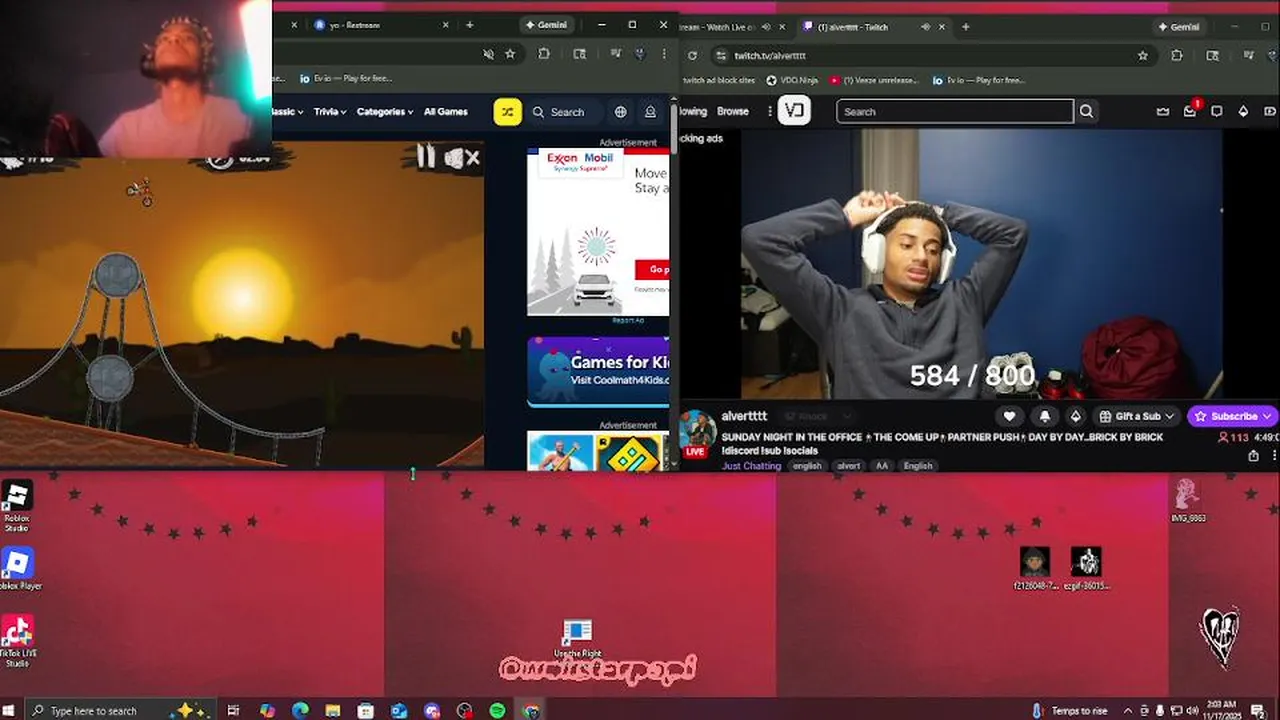Open Twitch Browse link

tap(732, 112)
